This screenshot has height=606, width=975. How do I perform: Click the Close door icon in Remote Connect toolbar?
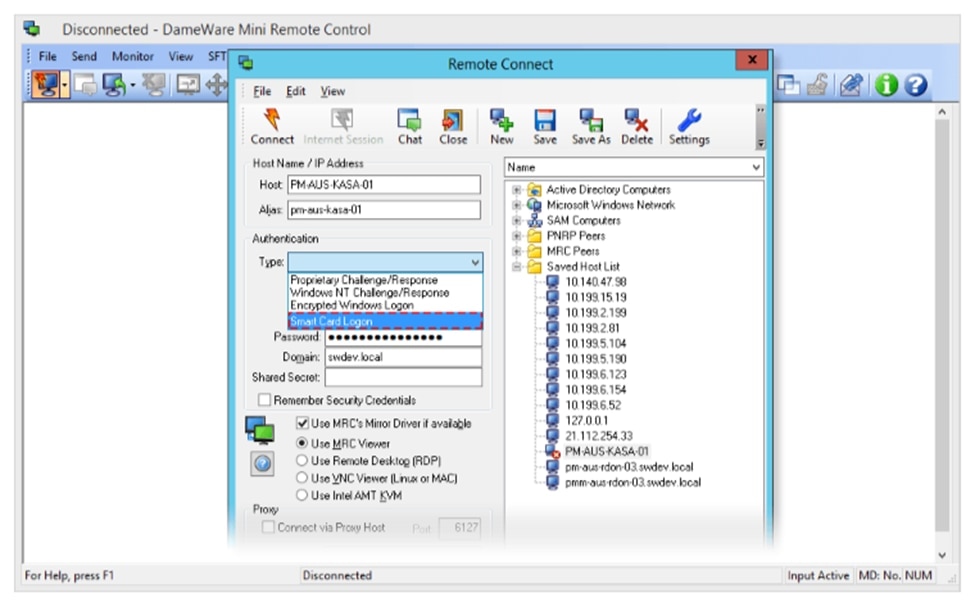point(453,127)
